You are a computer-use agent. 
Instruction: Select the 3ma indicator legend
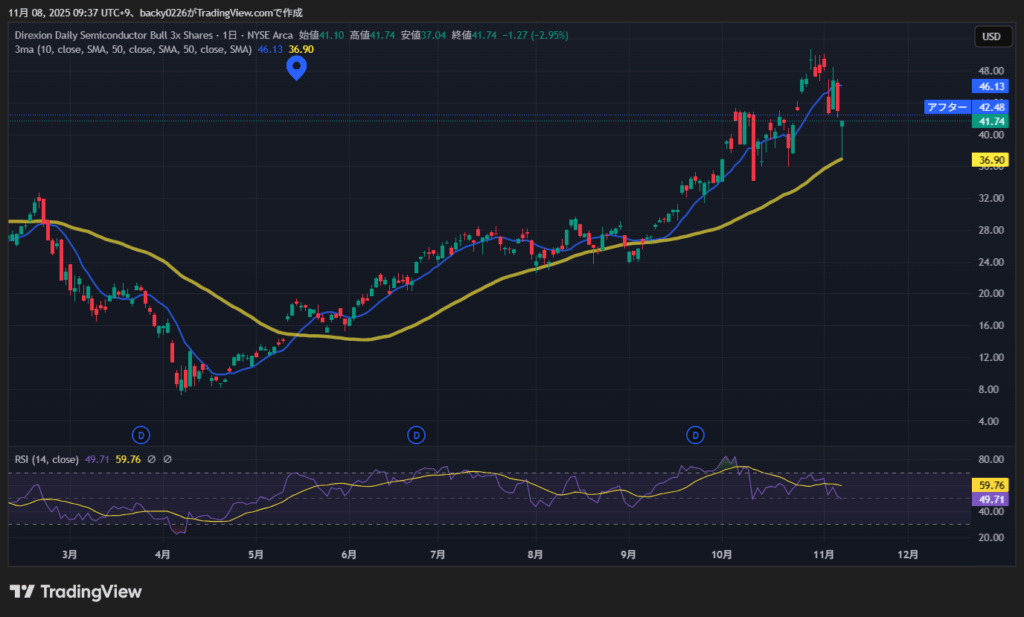[130, 49]
